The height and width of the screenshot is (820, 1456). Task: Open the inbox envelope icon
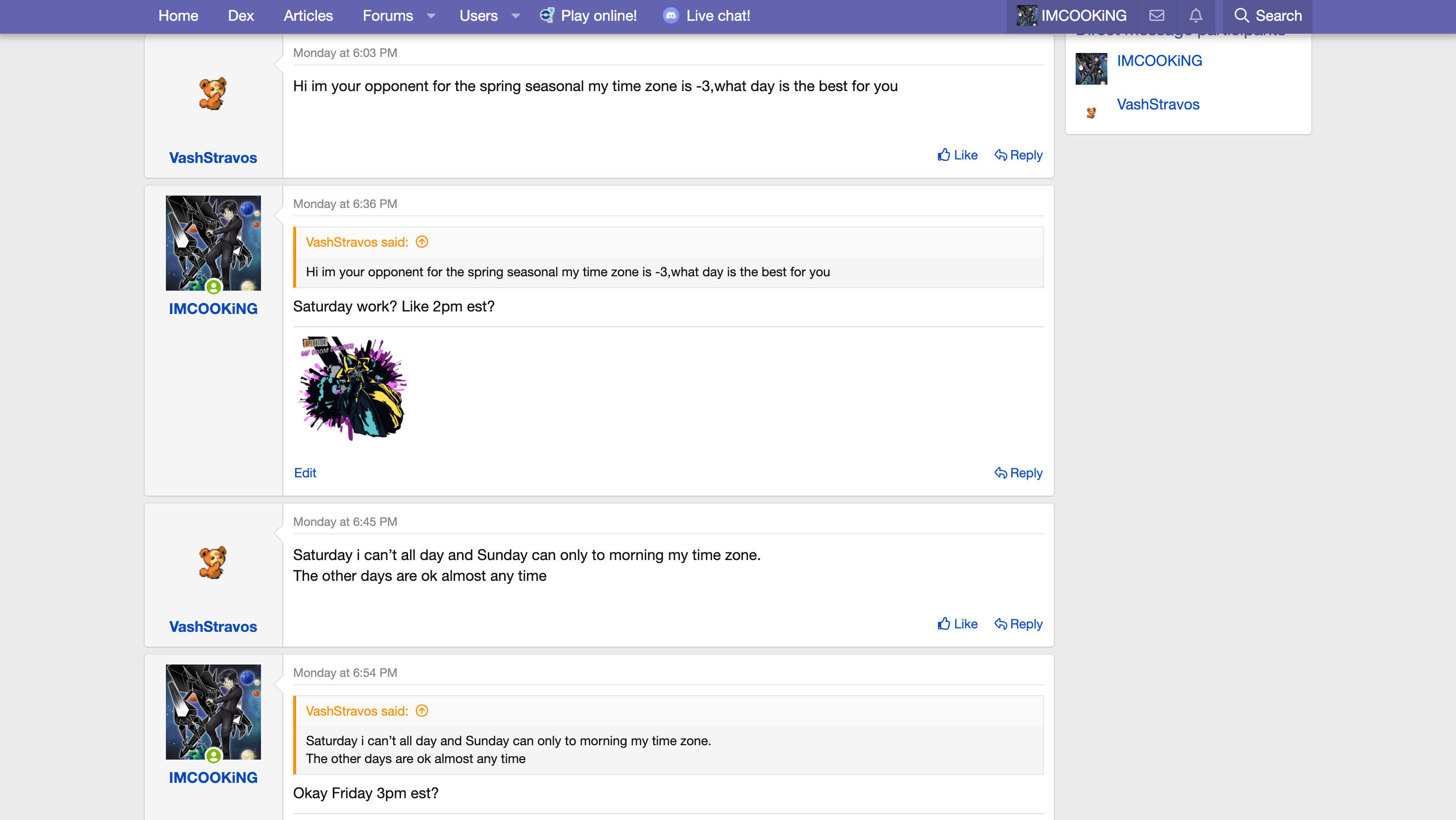point(1156,16)
